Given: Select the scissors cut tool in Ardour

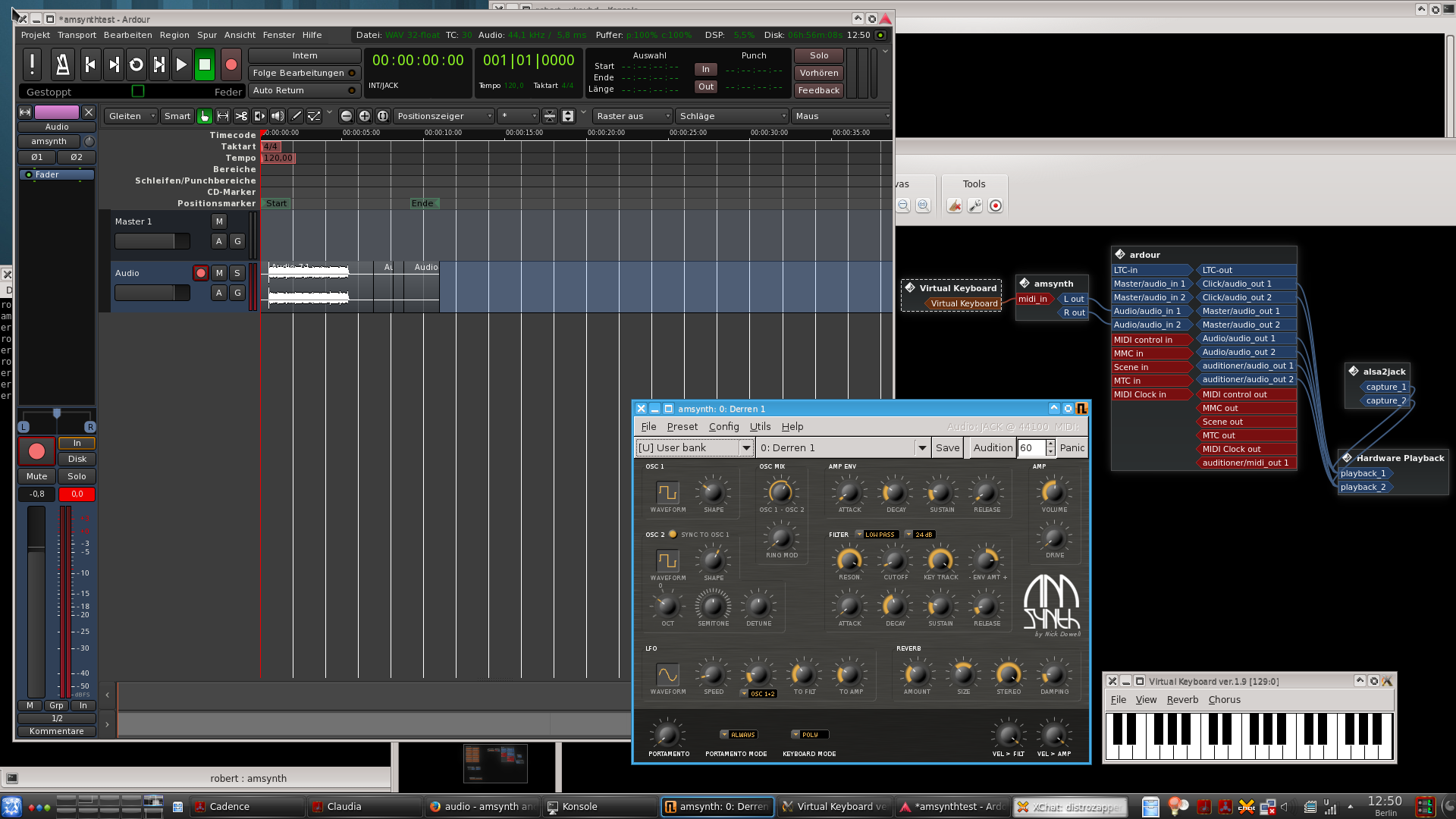Looking at the screenshot, I should tap(241, 116).
